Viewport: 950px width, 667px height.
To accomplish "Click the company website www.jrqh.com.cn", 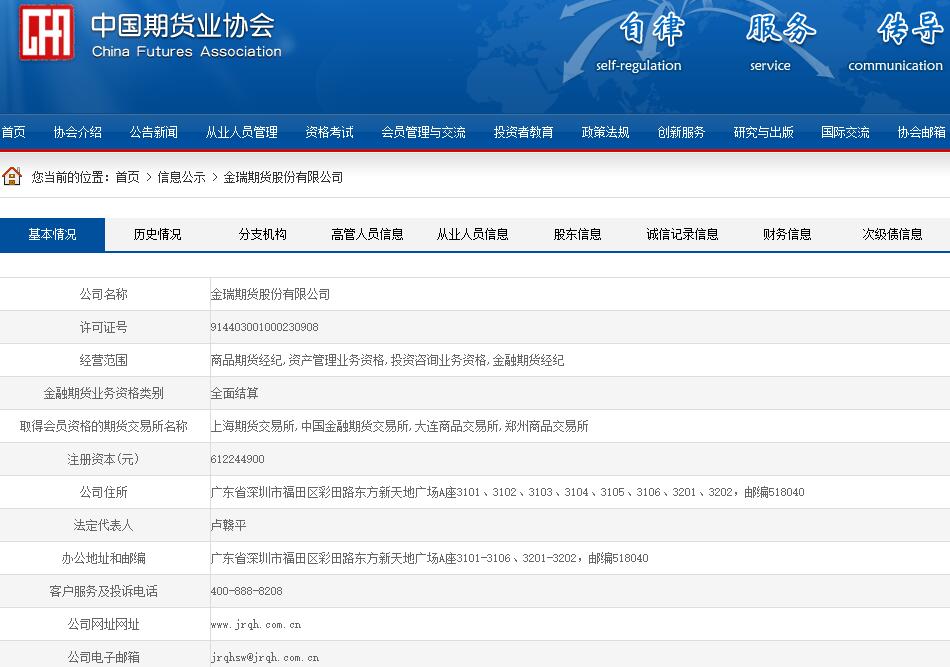I will [256, 625].
